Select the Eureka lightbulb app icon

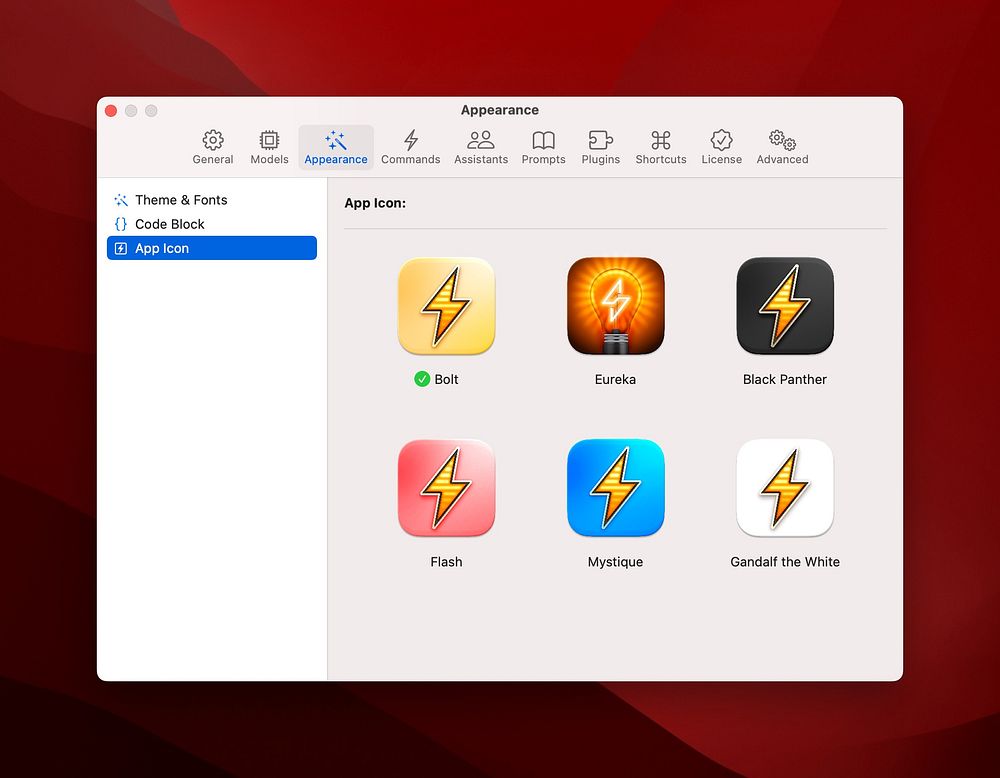[615, 306]
